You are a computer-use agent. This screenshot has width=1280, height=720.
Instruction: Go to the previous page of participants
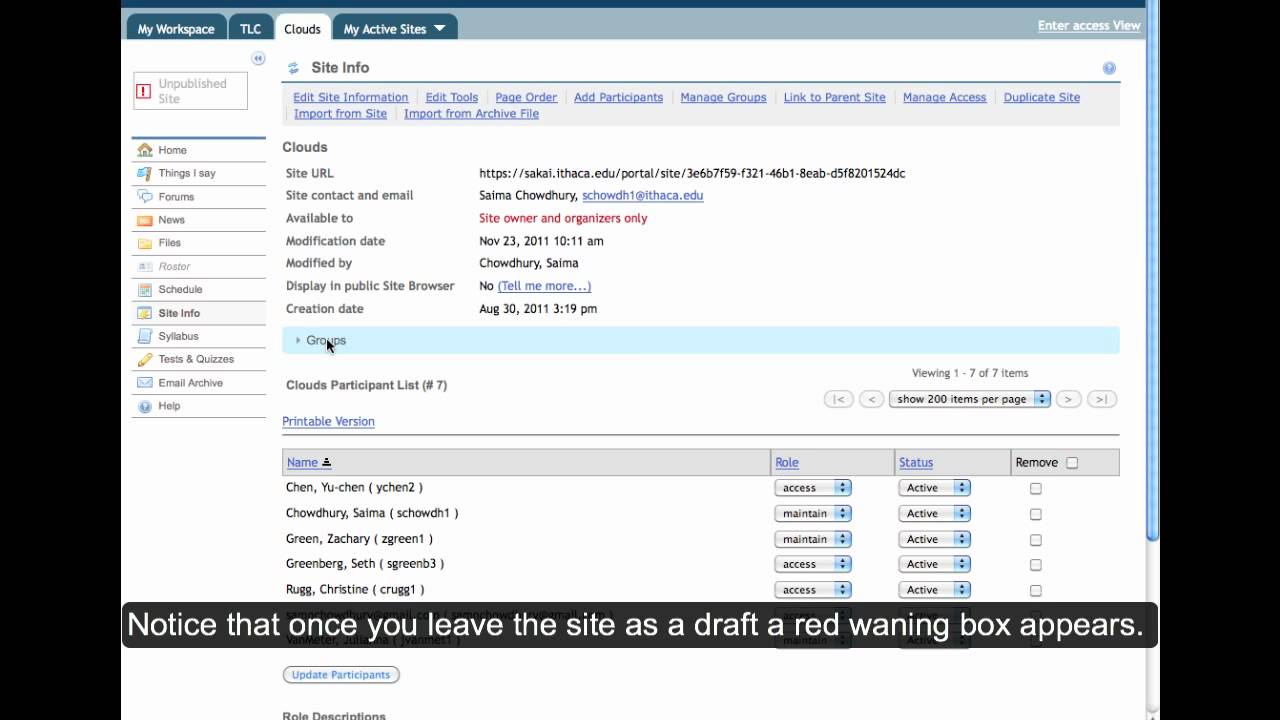tap(871, 399)
